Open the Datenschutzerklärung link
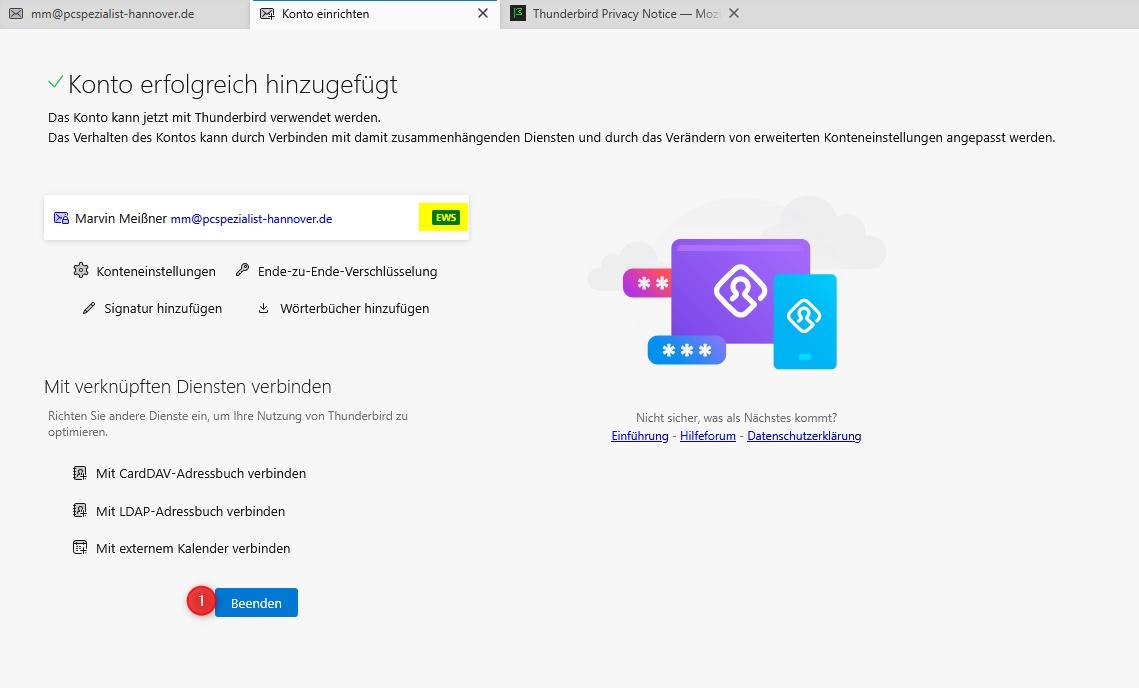The width and height of the screenshot is (1139, 688). point(803,436)
